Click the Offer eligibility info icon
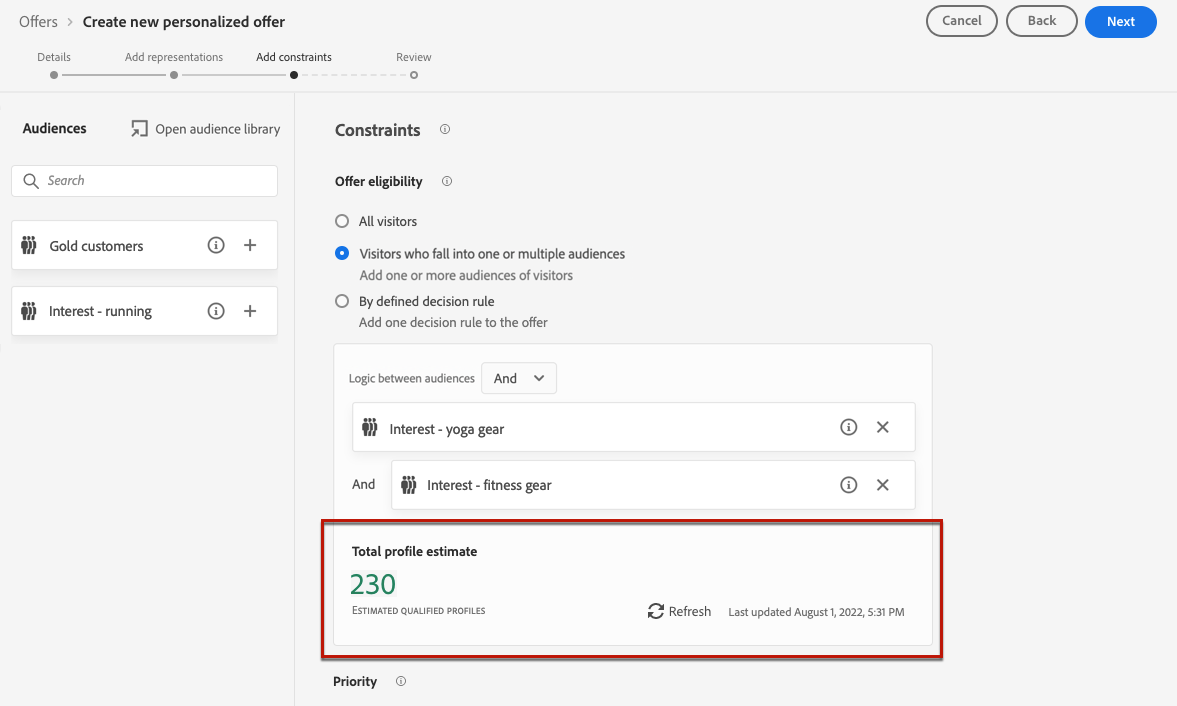Viewport: 1177px width, 706px height. (x=447, y=182)
